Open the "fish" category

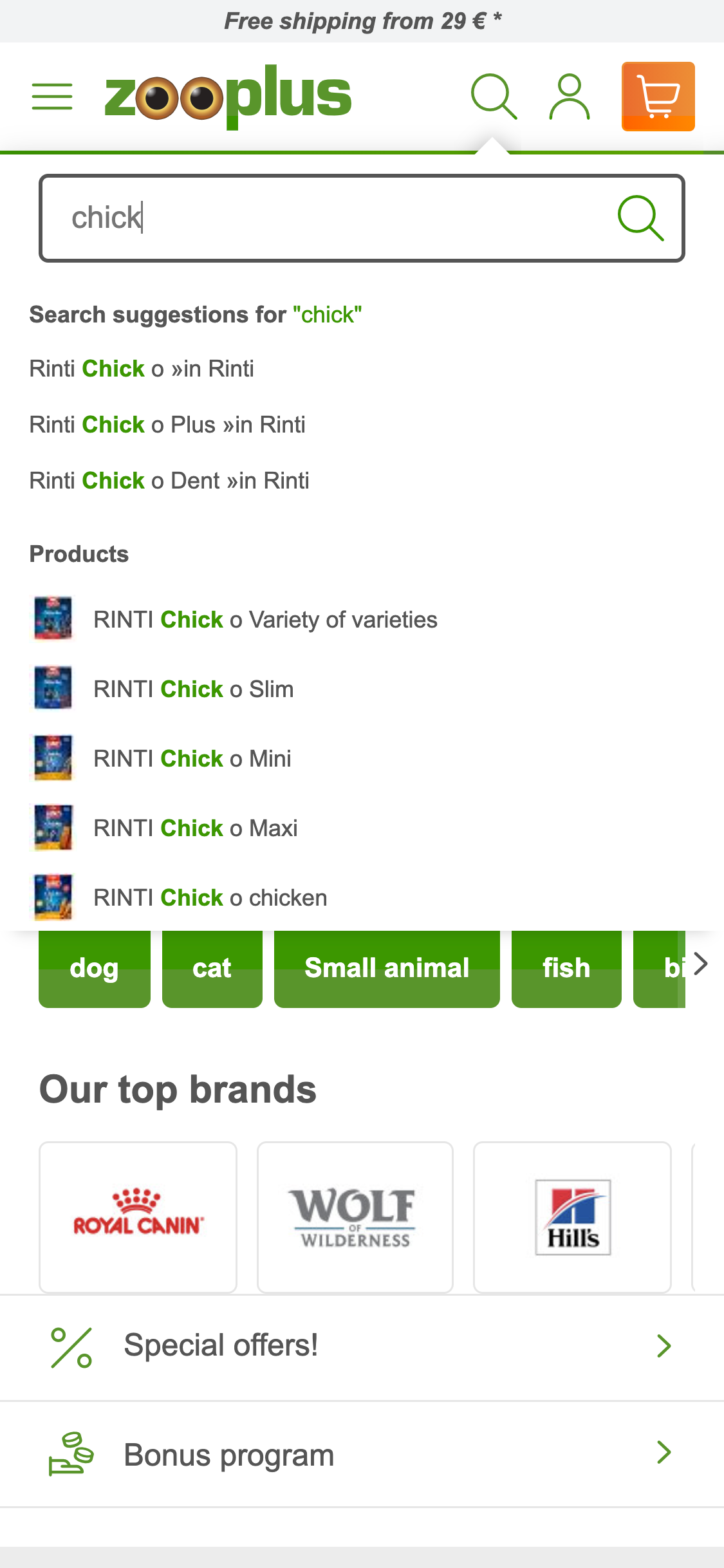click(x=566, y=967)
